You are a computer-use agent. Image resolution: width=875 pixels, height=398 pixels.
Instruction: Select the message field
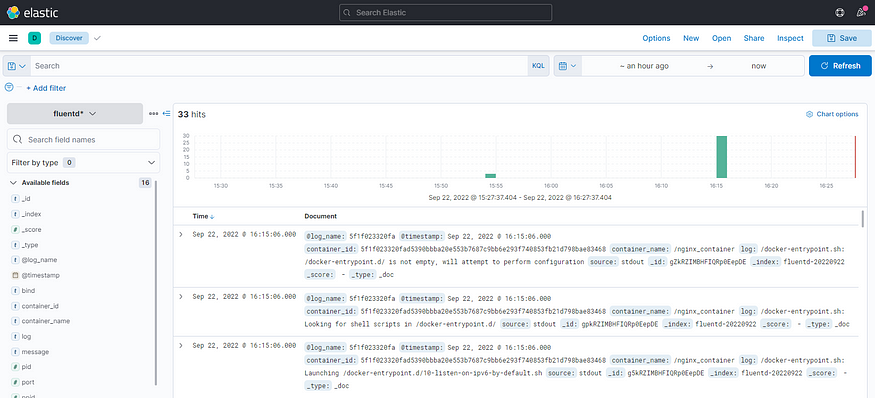tap(35, 352)
